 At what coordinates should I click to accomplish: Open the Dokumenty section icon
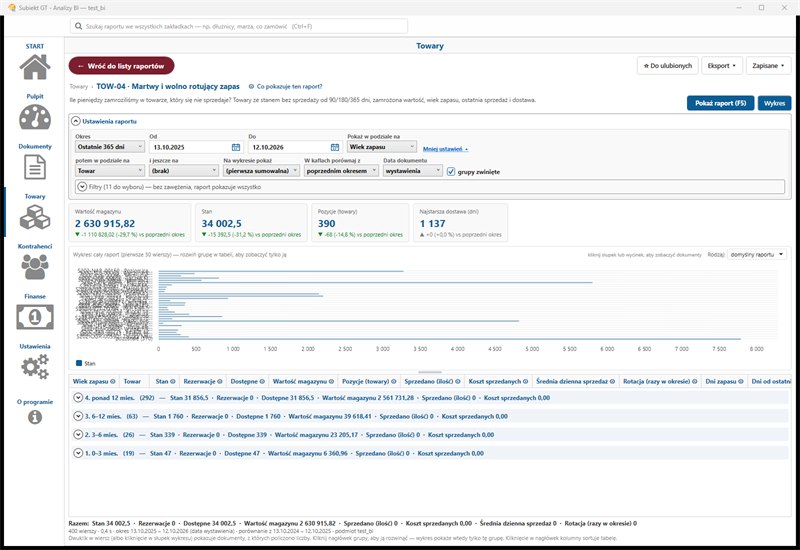click(x=35, y=167)
